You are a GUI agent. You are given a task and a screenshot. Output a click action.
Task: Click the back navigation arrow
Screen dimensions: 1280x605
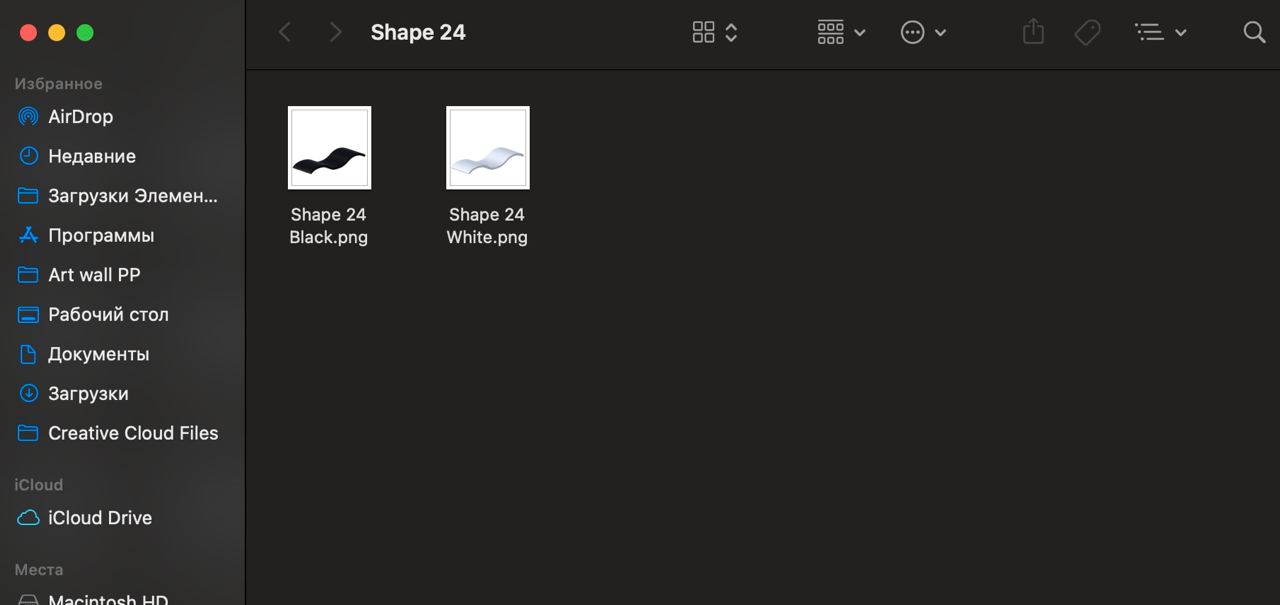click(x=285, y=33)
